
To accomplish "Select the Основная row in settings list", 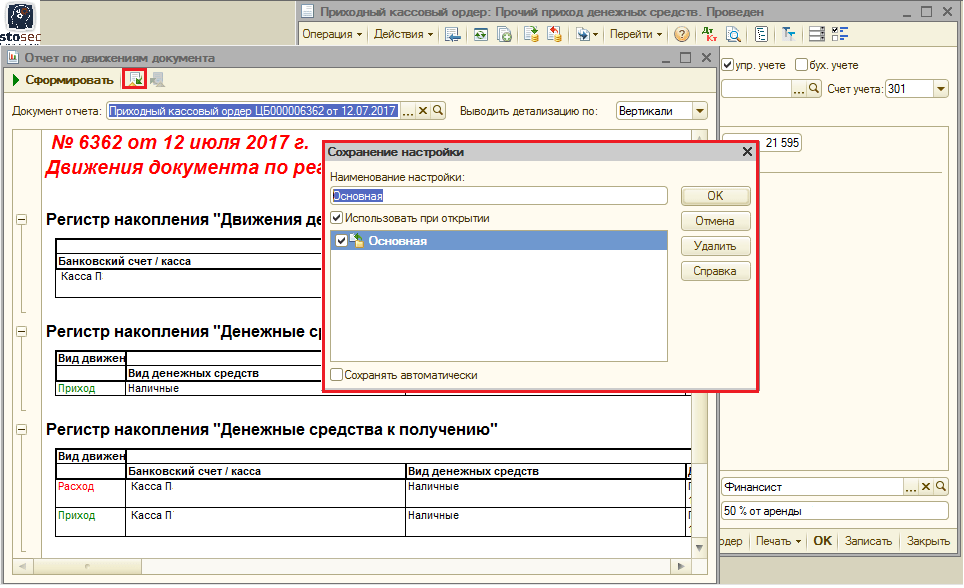I will (x=499, y=241).
